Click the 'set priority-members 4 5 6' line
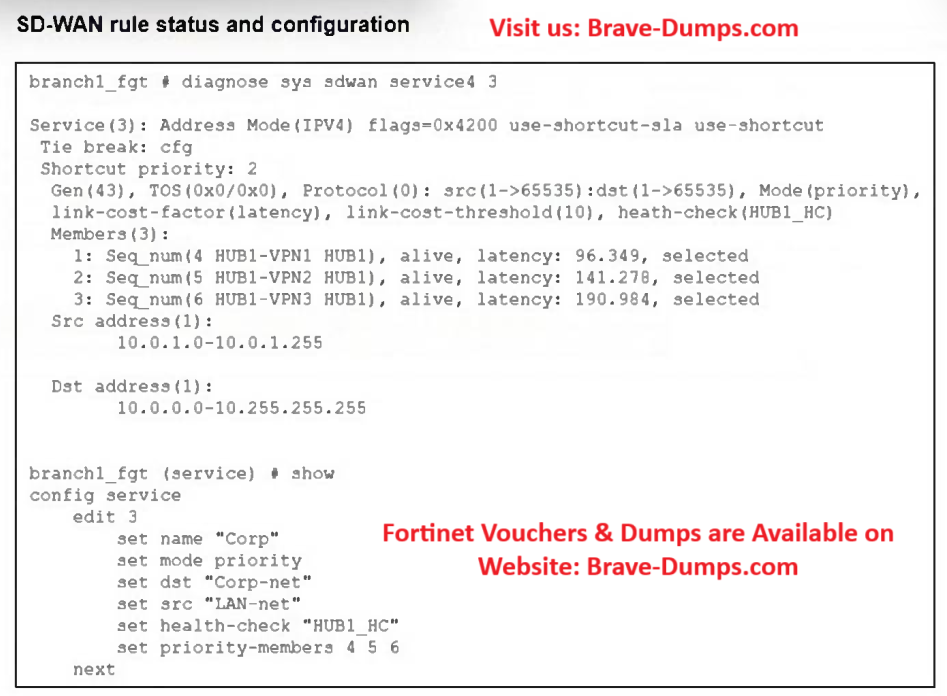The height and width of the screenshot is (696, 947). [258, 648]
